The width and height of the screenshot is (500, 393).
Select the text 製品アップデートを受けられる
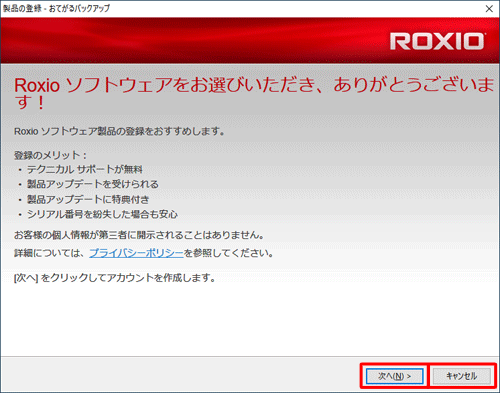(93, 184)
